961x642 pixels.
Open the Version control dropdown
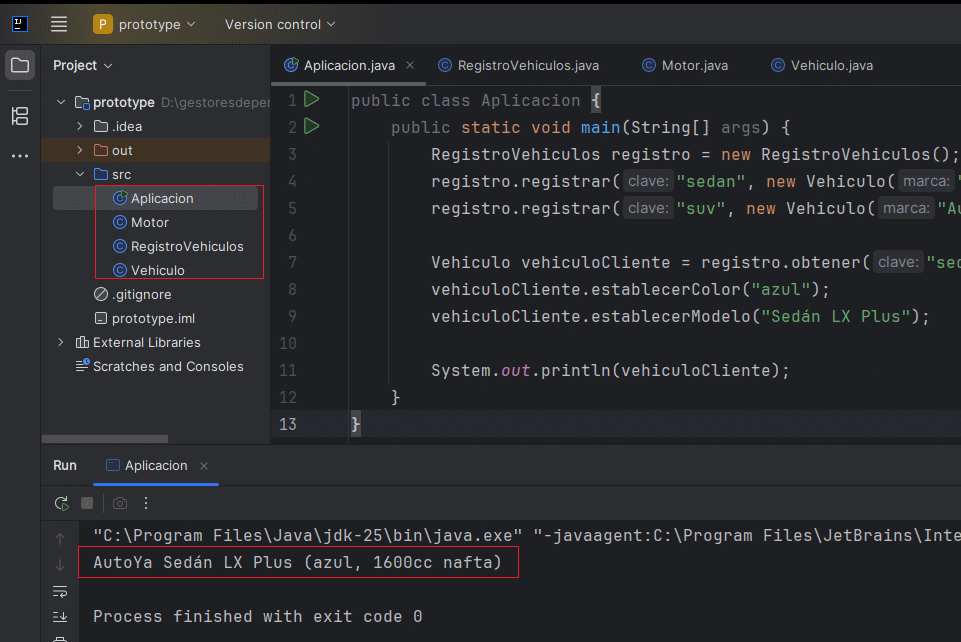(280, 24)
